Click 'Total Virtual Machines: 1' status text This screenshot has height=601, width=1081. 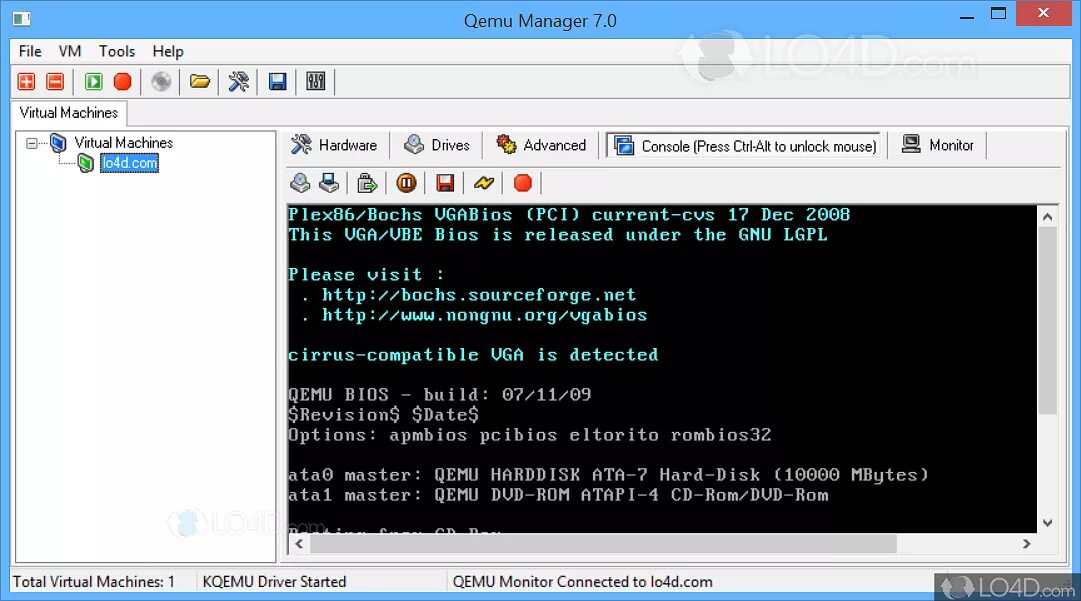(94, 582)
